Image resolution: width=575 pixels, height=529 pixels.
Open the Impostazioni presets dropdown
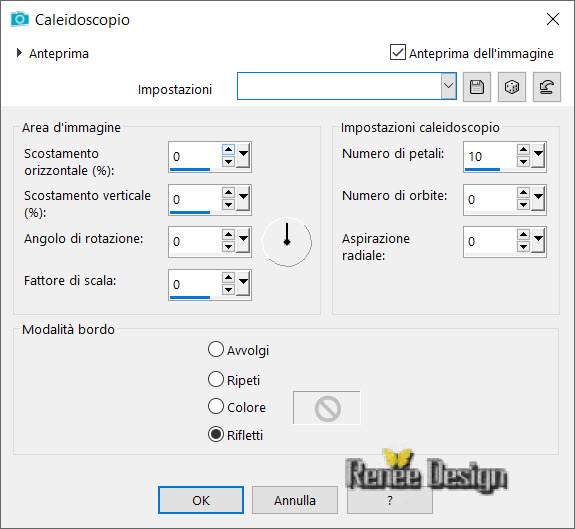(x=448, y=86)
